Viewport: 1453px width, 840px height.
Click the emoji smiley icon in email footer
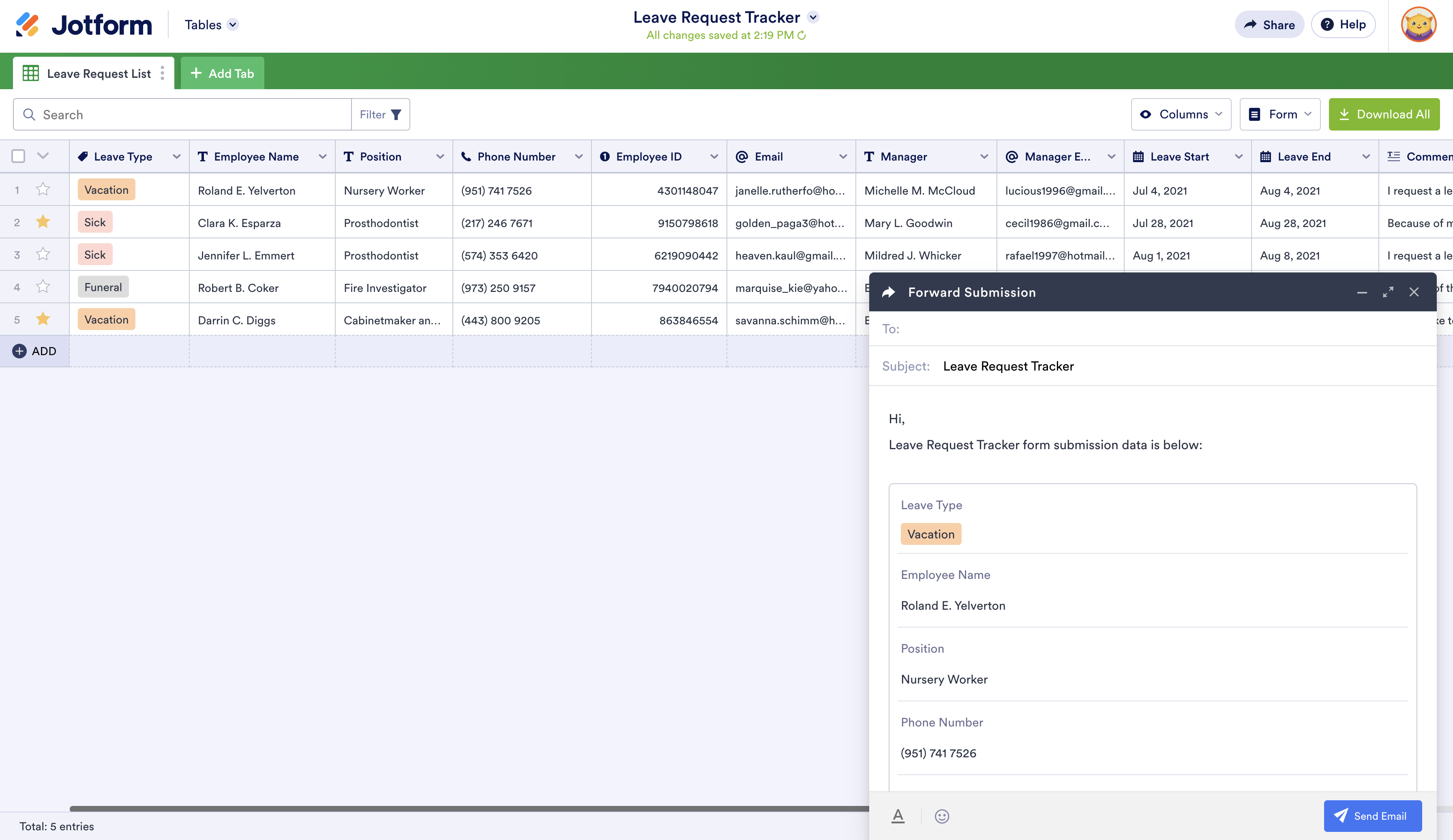tap(941, 816)
